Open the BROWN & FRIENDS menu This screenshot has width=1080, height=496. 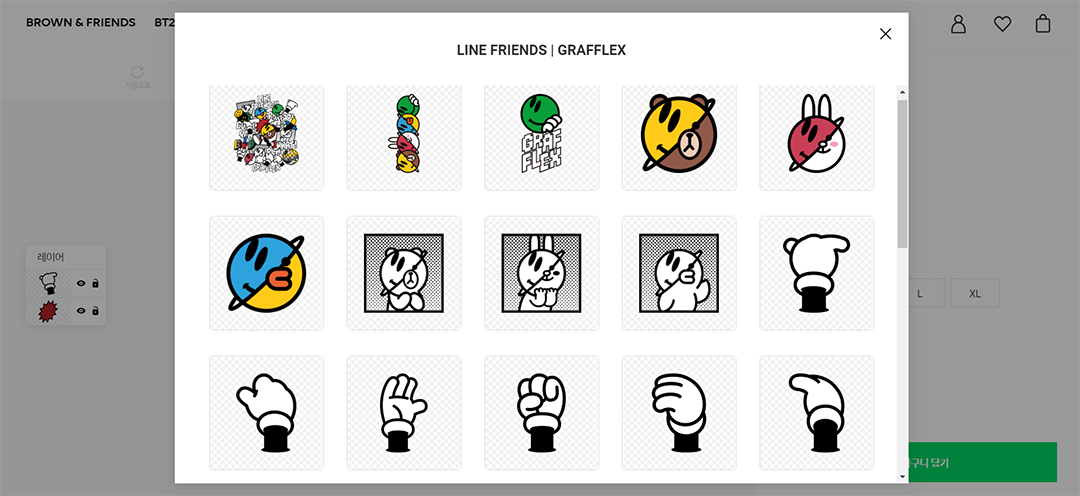pos(81,23)
